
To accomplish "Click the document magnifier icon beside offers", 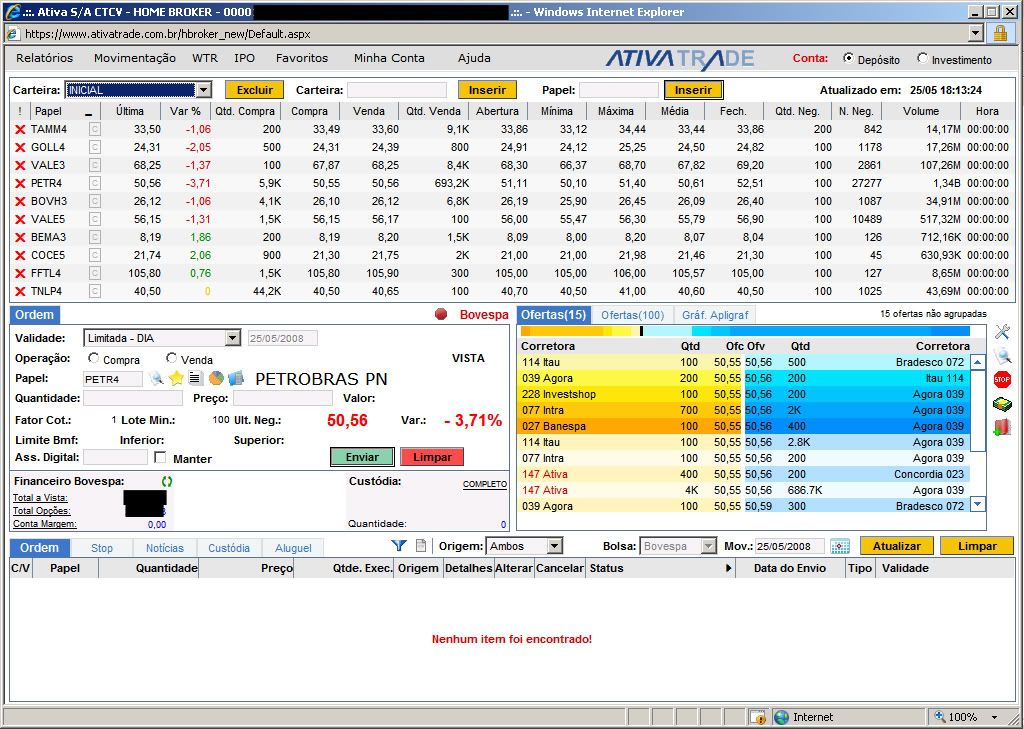I will click(x=1002, y=355).
